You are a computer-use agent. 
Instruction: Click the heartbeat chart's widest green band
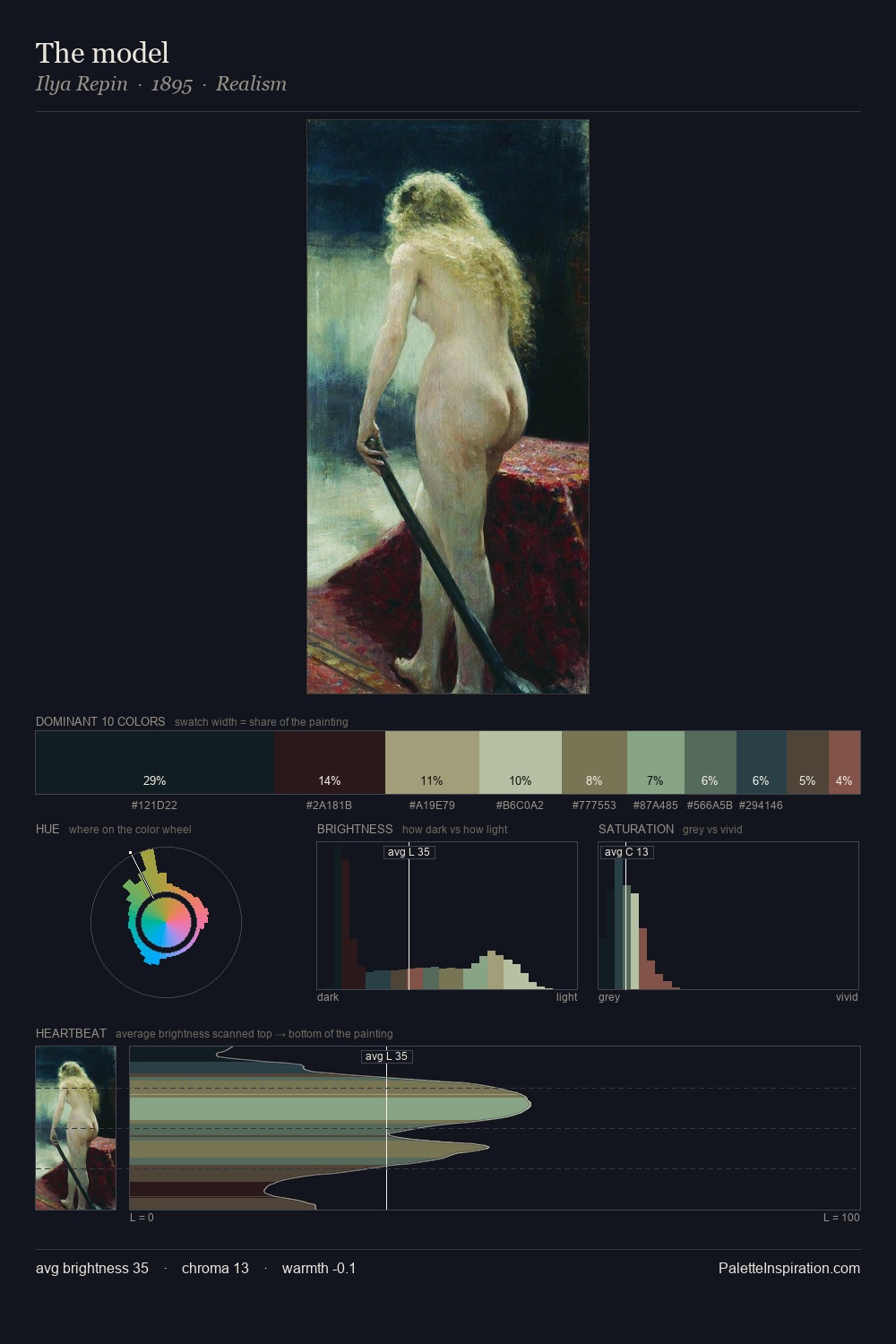(330, 1109)
